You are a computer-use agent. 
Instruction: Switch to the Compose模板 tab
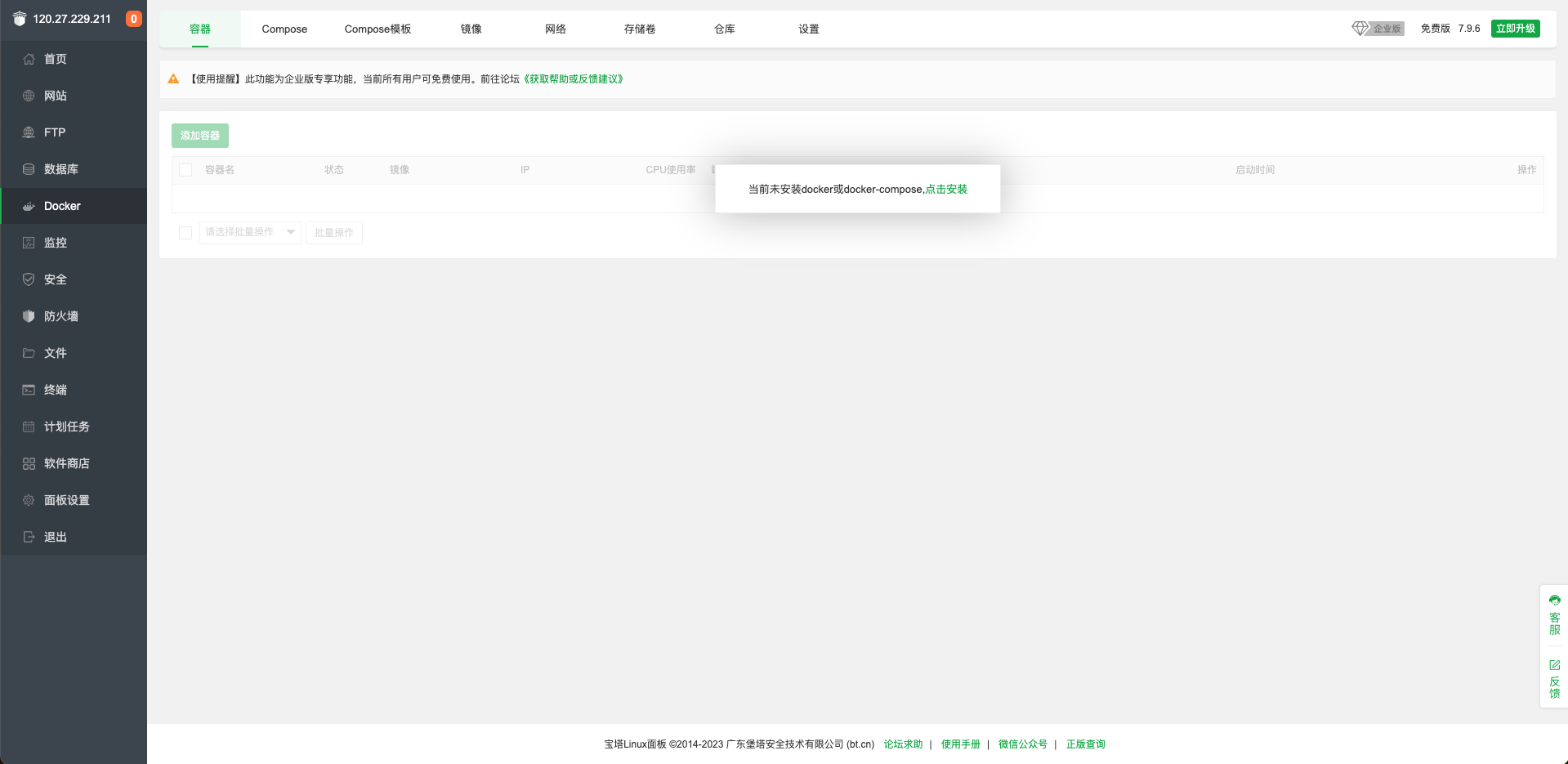(x=377, y=29)
